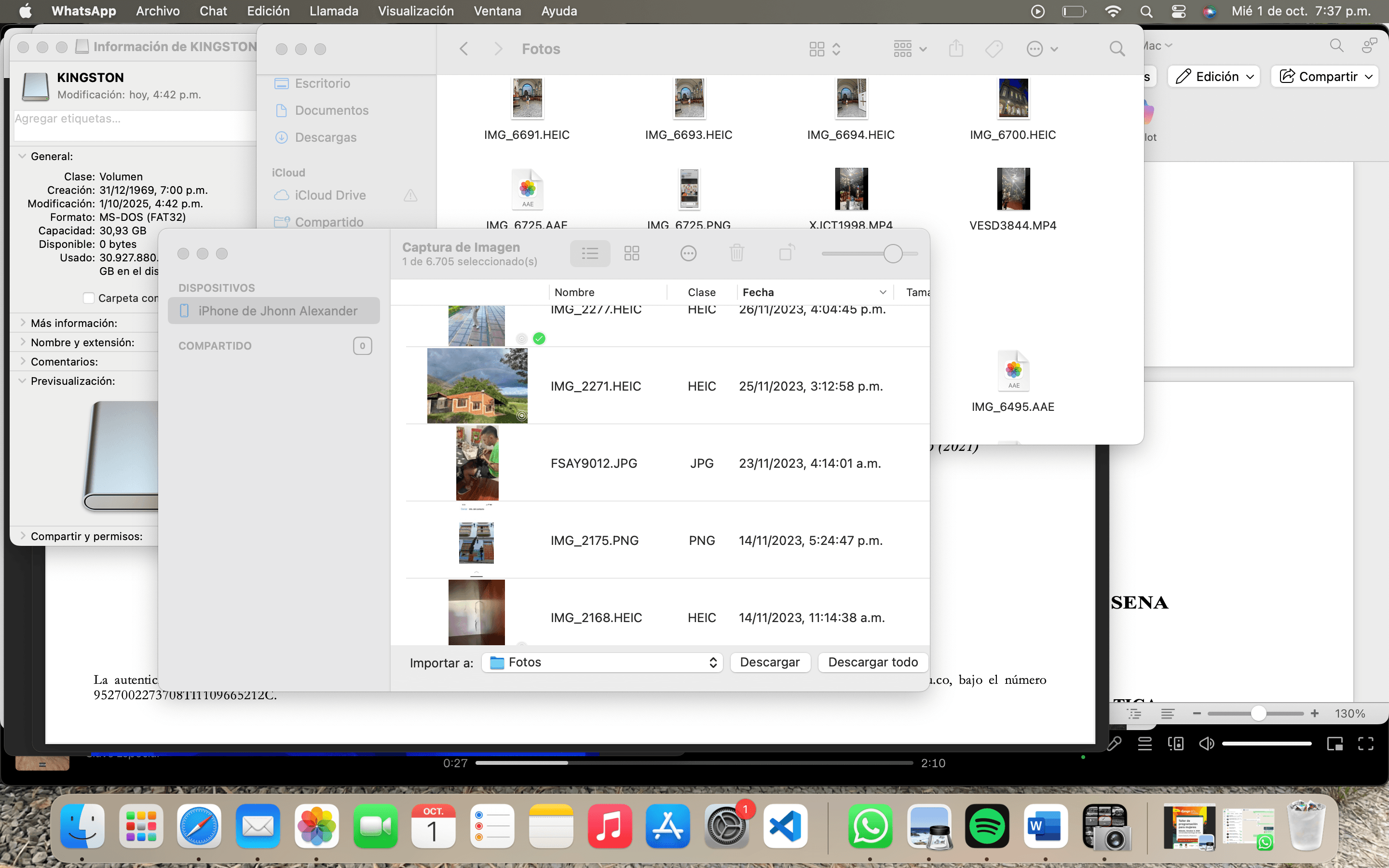
Task: Expand the Más información section
Action: point(22,323)
